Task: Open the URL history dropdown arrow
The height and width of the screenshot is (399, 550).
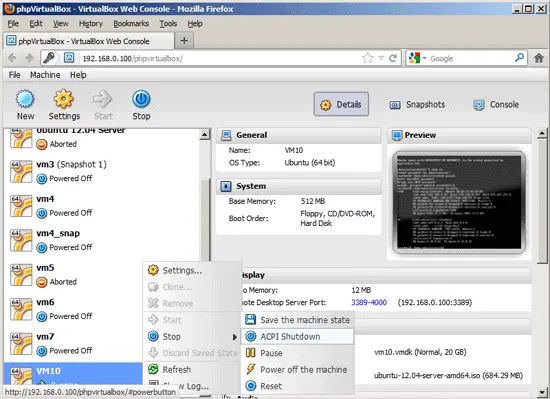Action: [x=381, y=58]
